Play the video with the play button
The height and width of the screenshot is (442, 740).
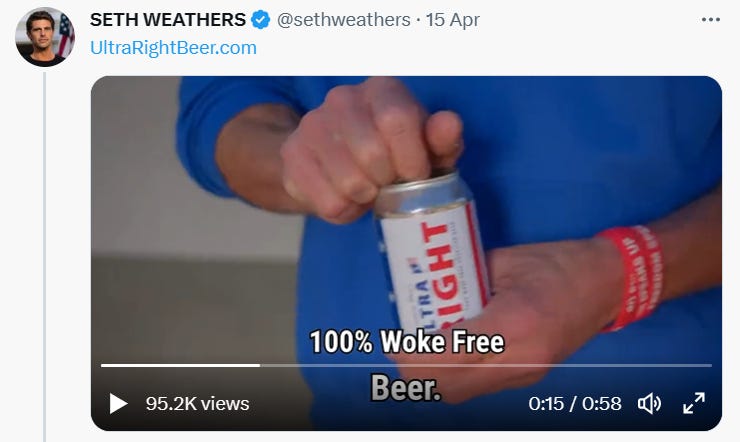point(118,404)
